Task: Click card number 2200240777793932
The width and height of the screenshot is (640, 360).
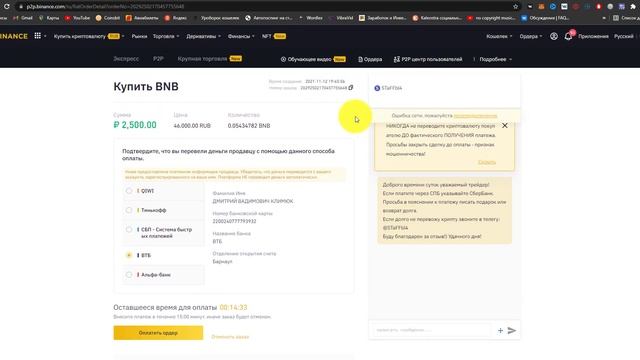Action: click(x=234, y=221)
